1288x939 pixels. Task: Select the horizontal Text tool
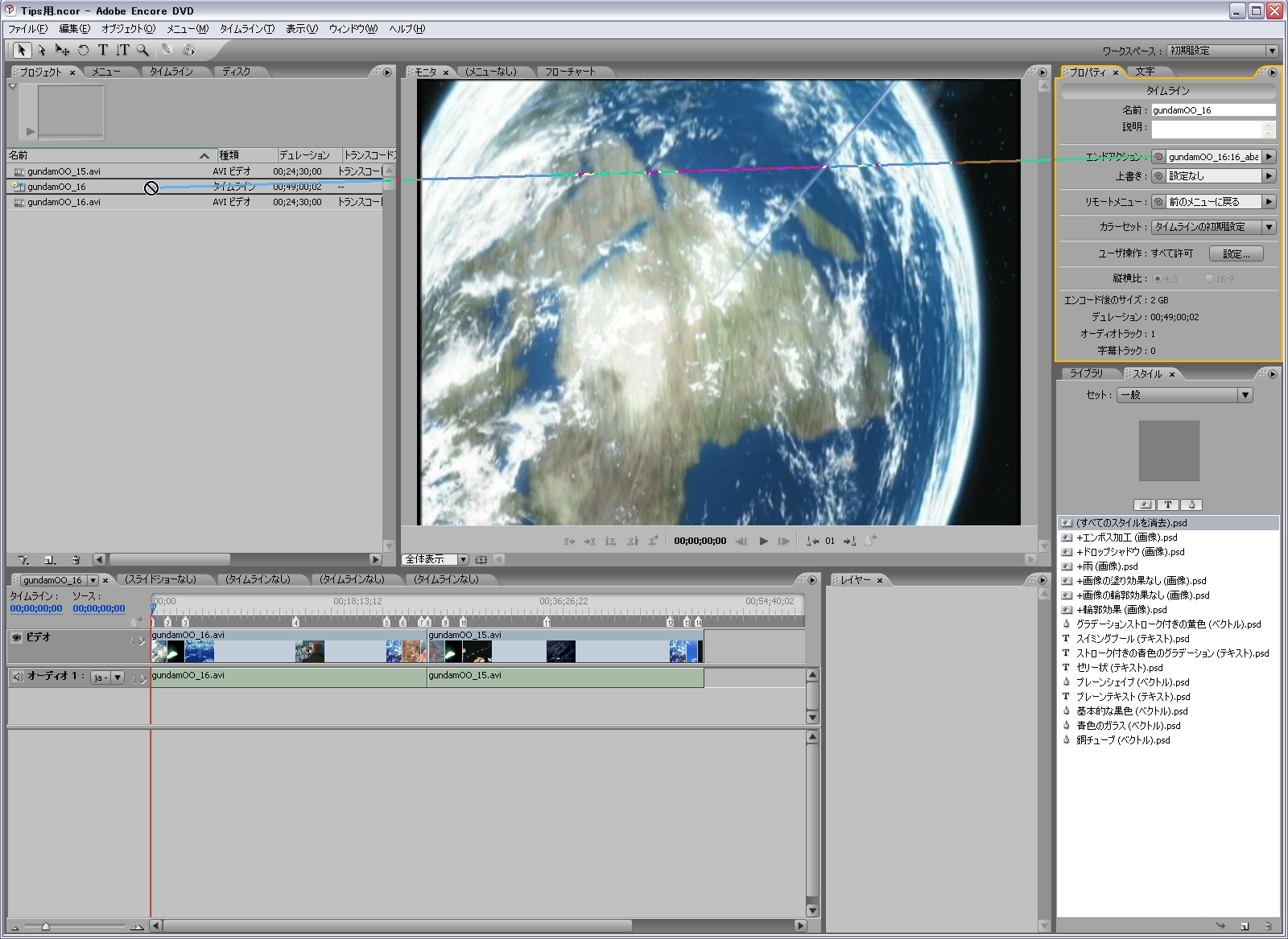(102, 50)
